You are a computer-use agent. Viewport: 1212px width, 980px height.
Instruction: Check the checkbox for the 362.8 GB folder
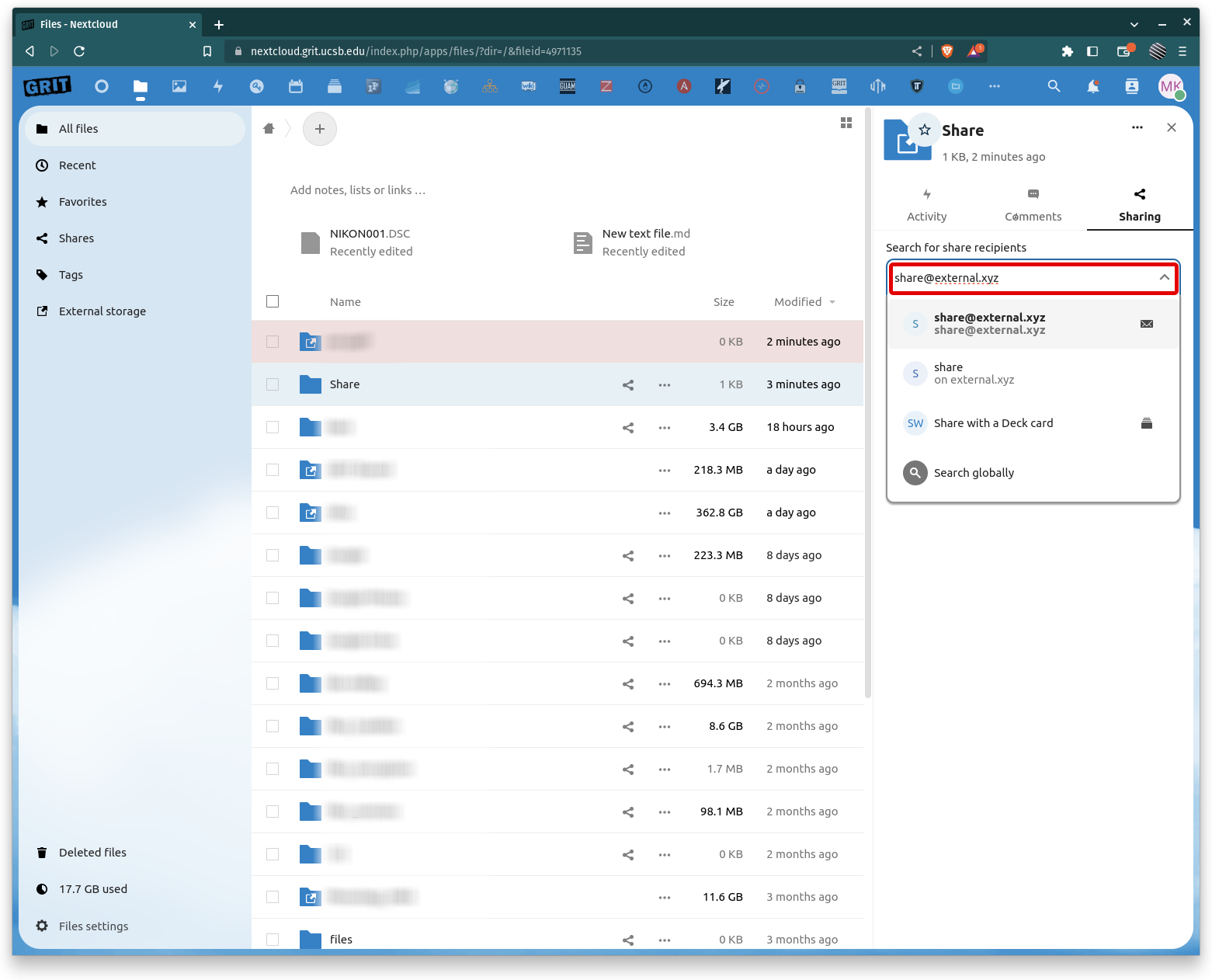pyautogui.click(x=273, y=513)
